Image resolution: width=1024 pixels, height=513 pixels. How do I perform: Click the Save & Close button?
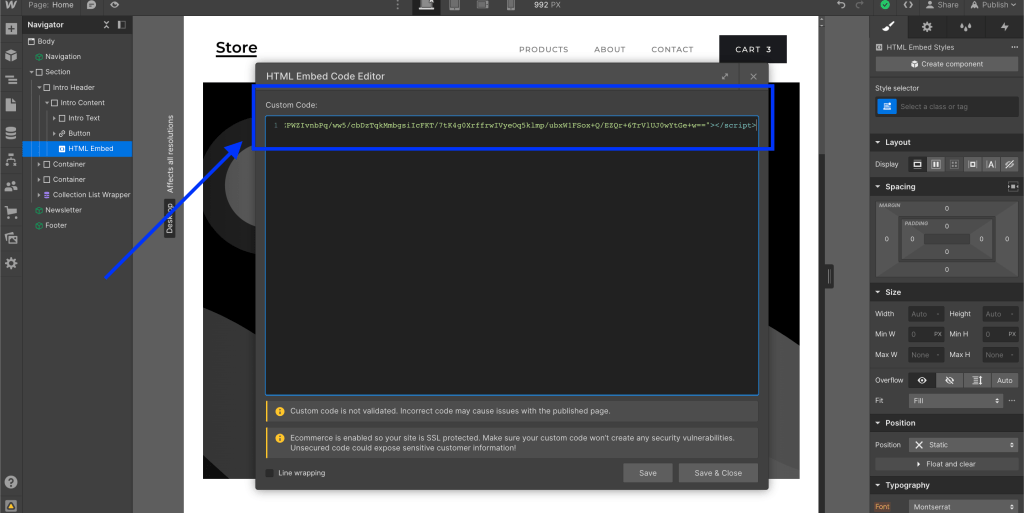(x=718, y=473)
